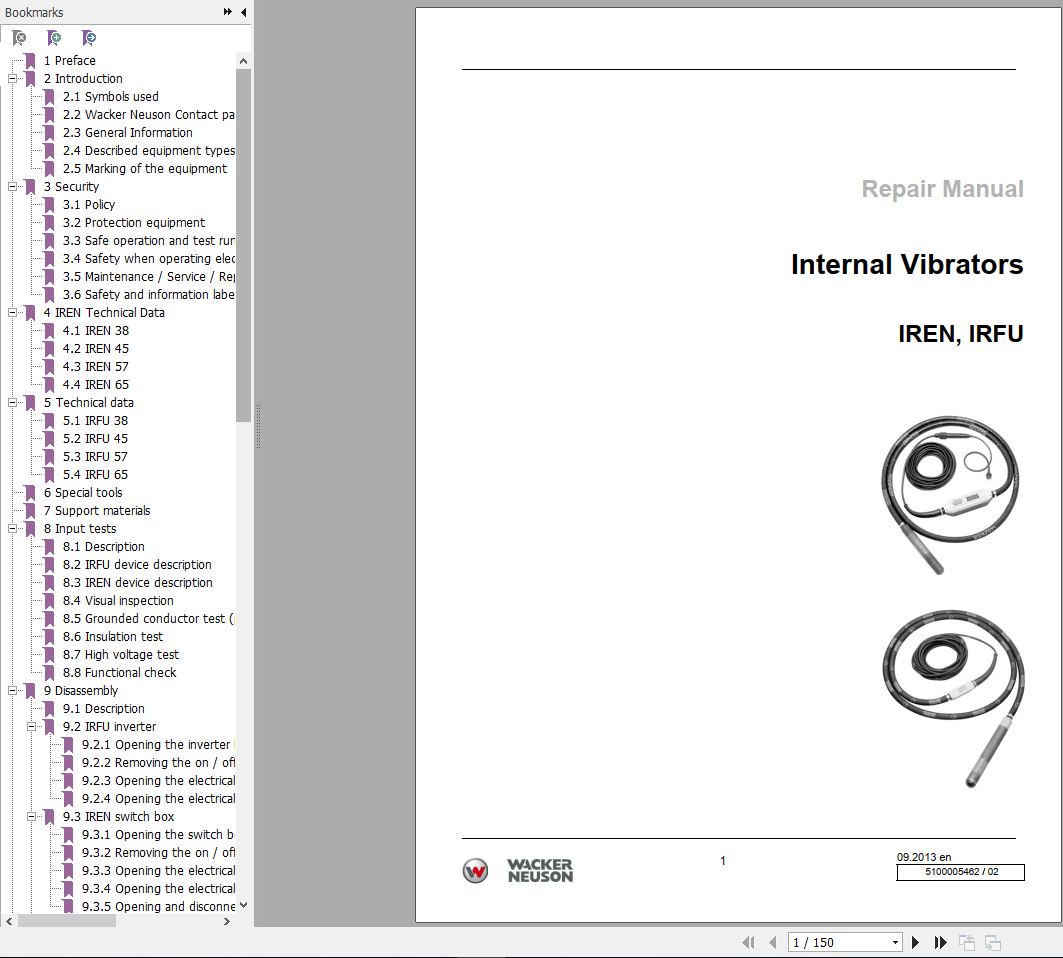Open the 5.2 IRFU 45 bookmark
1063x958 pixels.
click(95, 439)
